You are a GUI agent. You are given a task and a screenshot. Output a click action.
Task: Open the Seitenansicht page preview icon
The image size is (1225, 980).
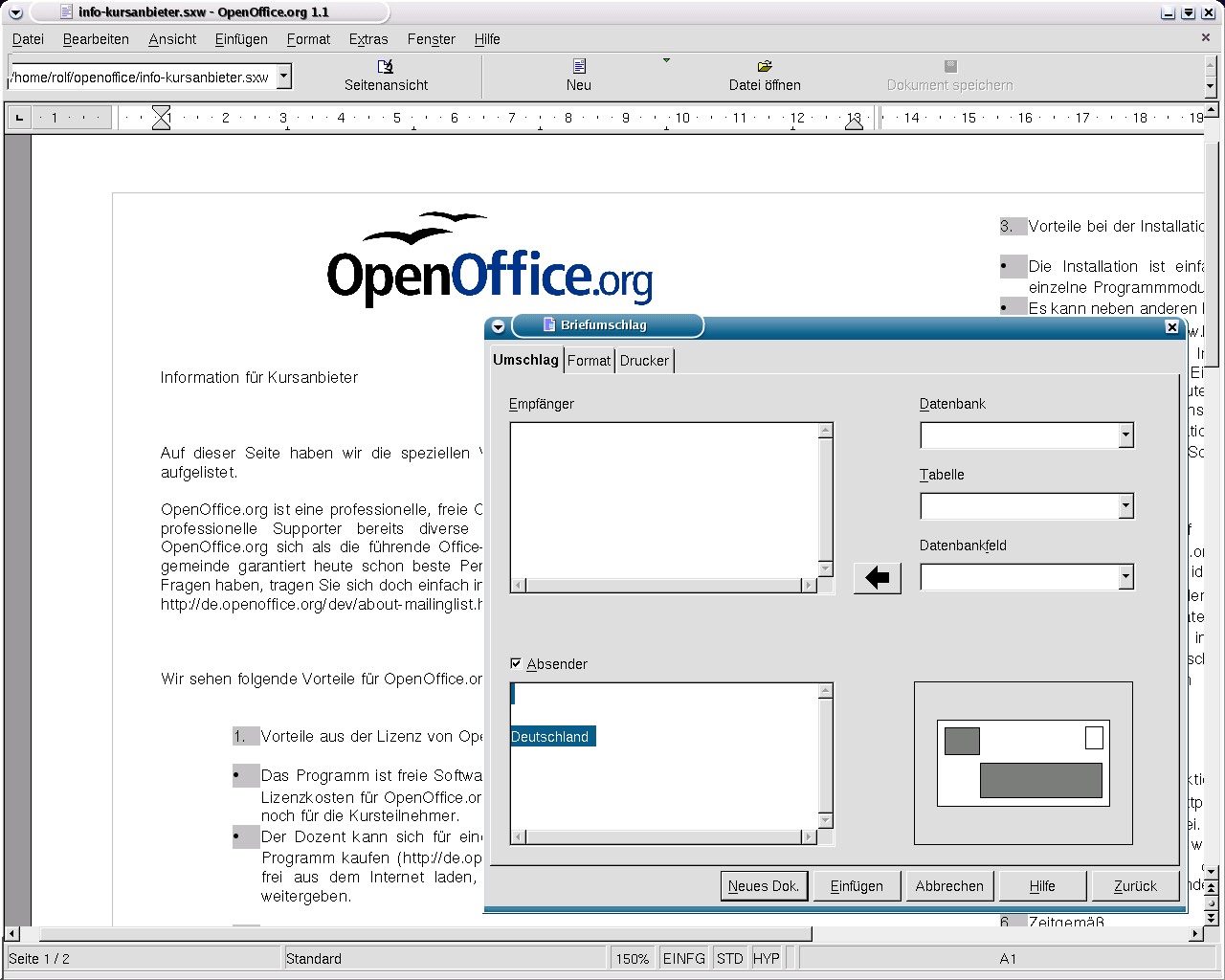point(386,67)
